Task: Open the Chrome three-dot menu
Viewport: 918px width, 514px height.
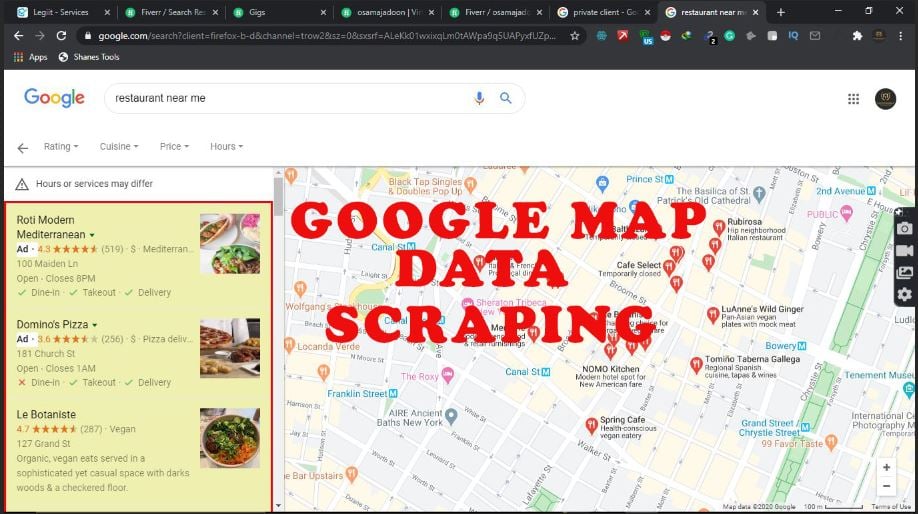Action: pyautogui.click(x=900, y=36)
